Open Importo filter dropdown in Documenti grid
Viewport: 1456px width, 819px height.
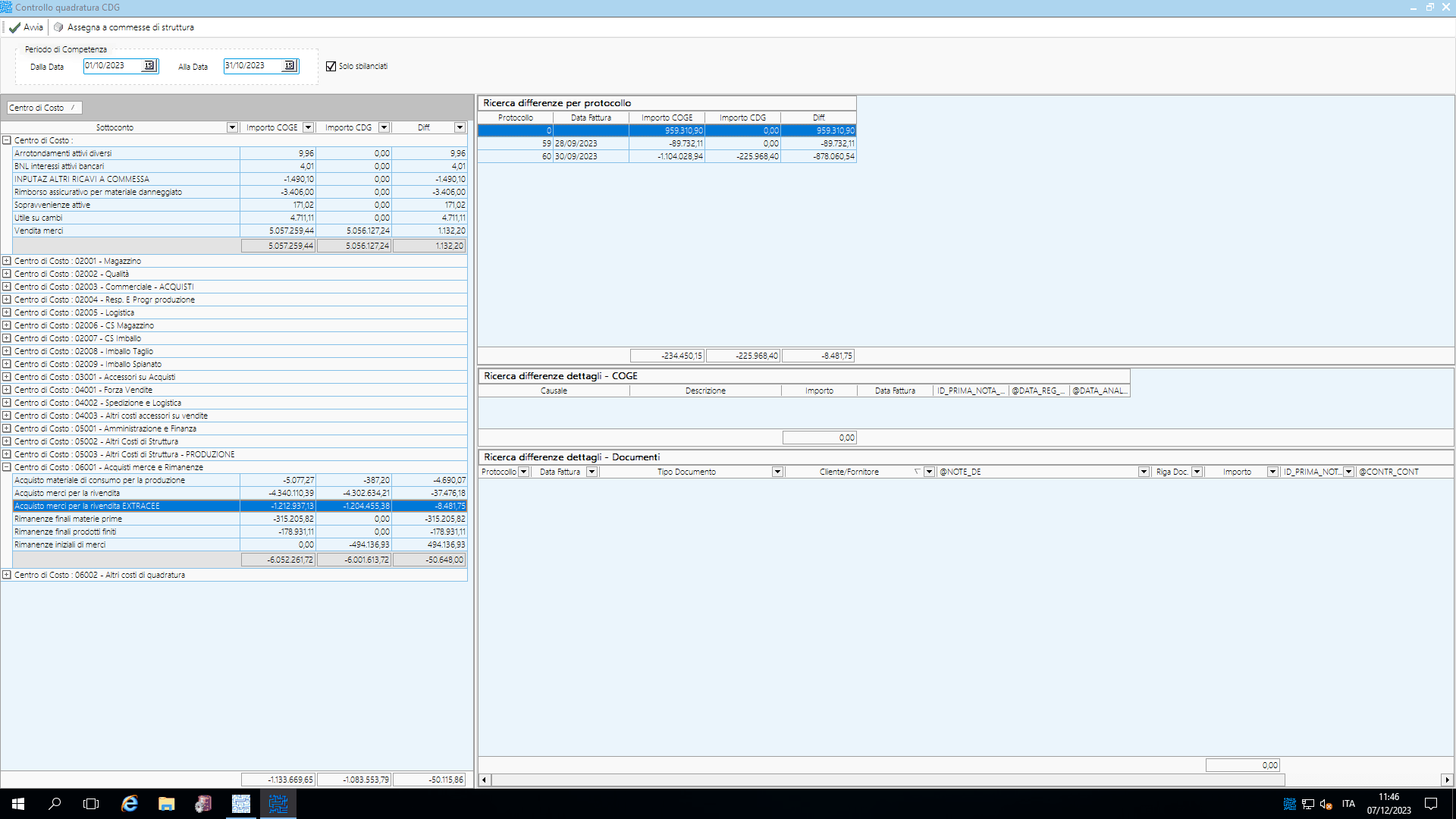click(1272, 472)
